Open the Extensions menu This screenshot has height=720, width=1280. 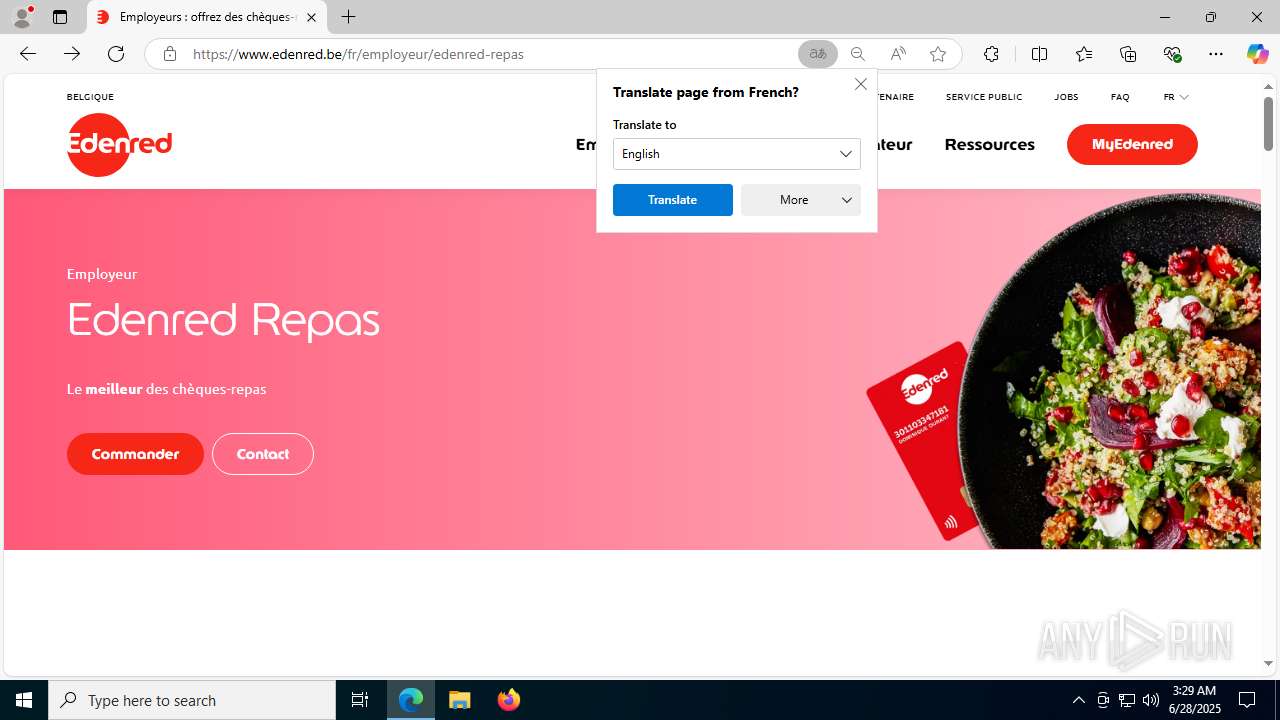991,54
